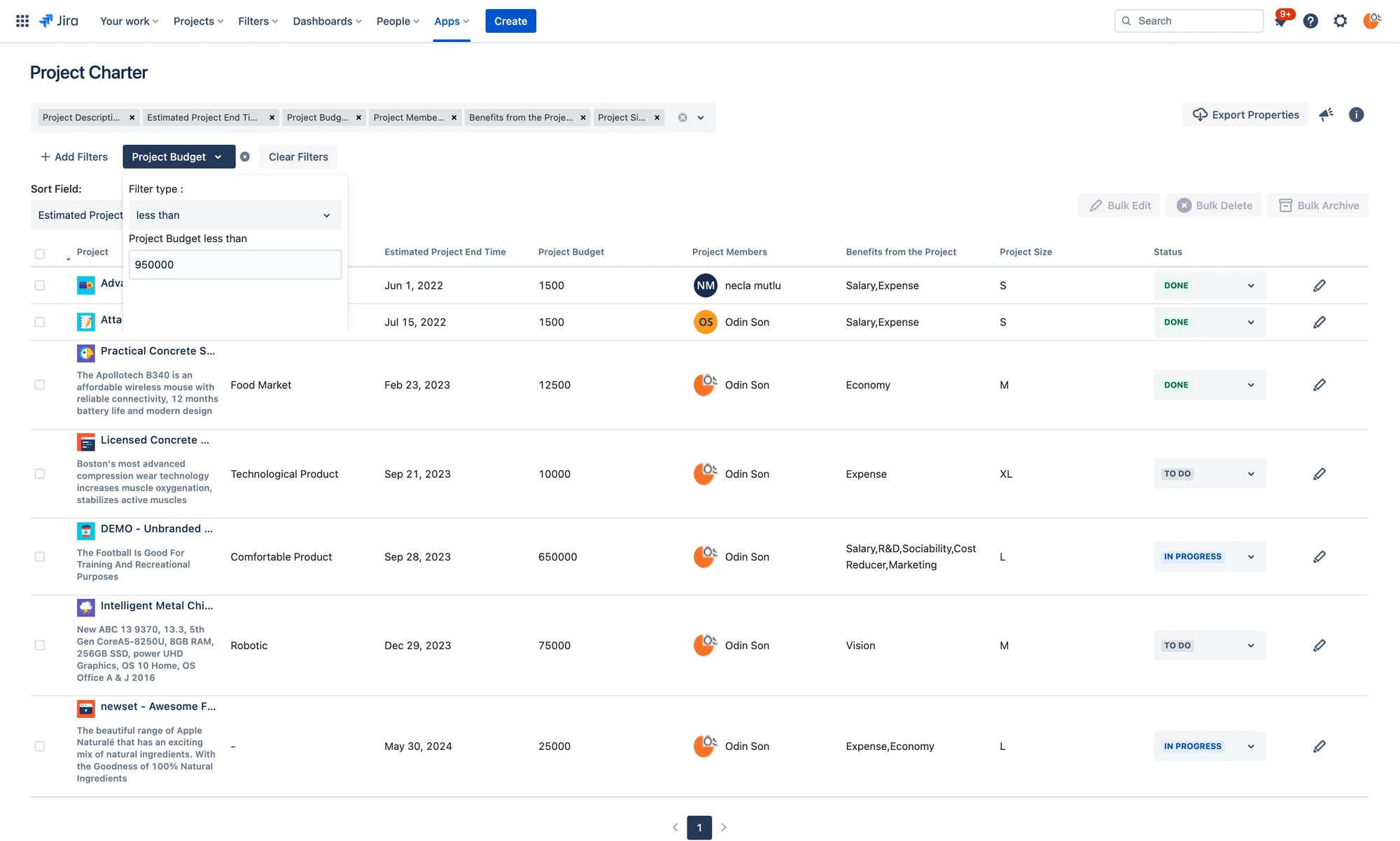Image resolution: width=1400 pixels, height=841 pixels.
Task: Change DONE status for necla mutlu row
Action: click(x=1210, y=285)
